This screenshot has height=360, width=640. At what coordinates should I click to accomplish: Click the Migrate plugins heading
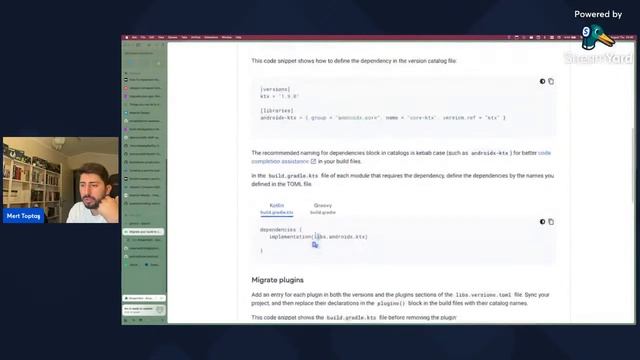click(278, 280)
